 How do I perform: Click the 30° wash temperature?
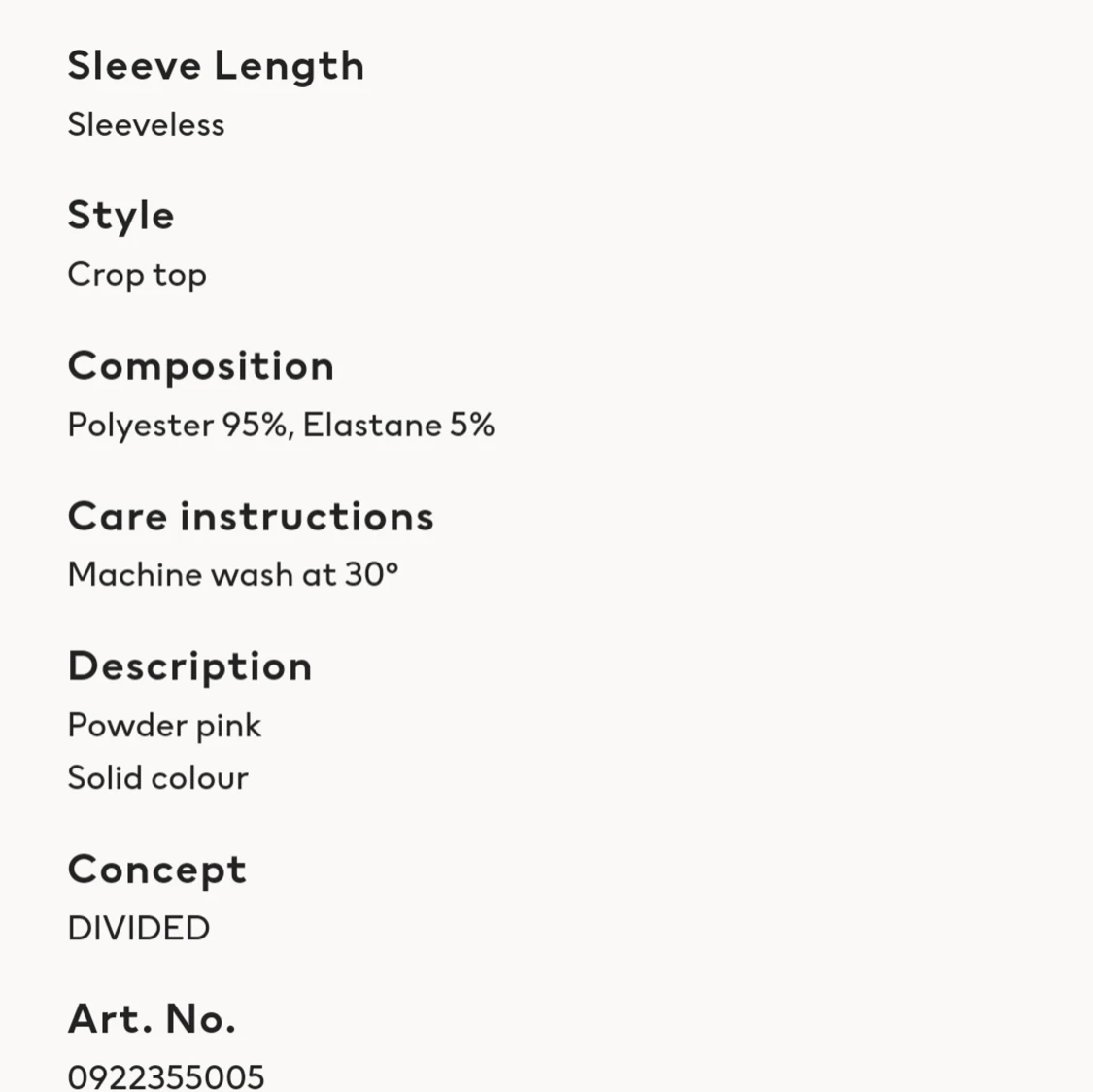tap(371, 575)
